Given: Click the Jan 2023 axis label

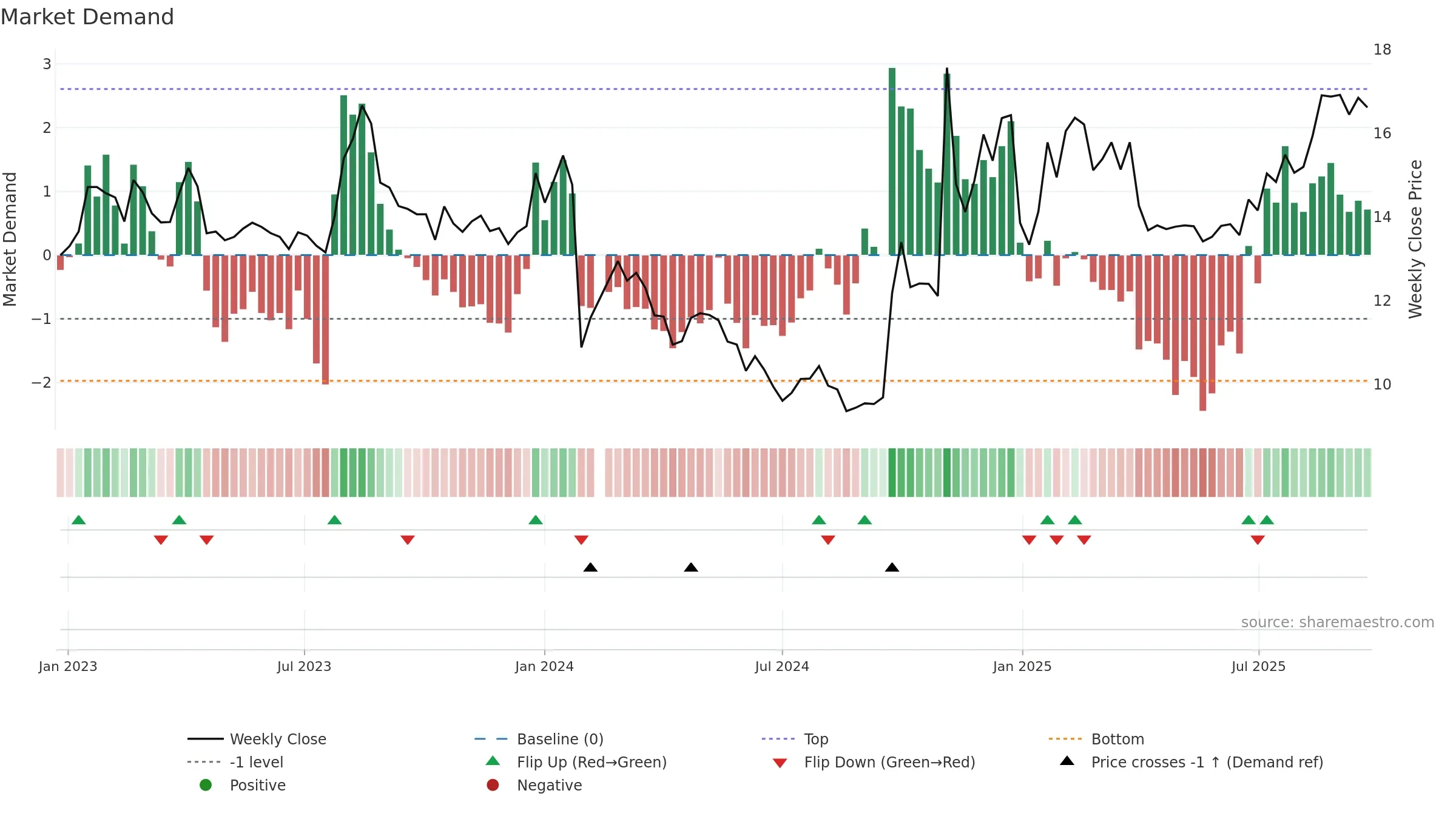Looking at the screenshot, I should click(x=68, y=666).
